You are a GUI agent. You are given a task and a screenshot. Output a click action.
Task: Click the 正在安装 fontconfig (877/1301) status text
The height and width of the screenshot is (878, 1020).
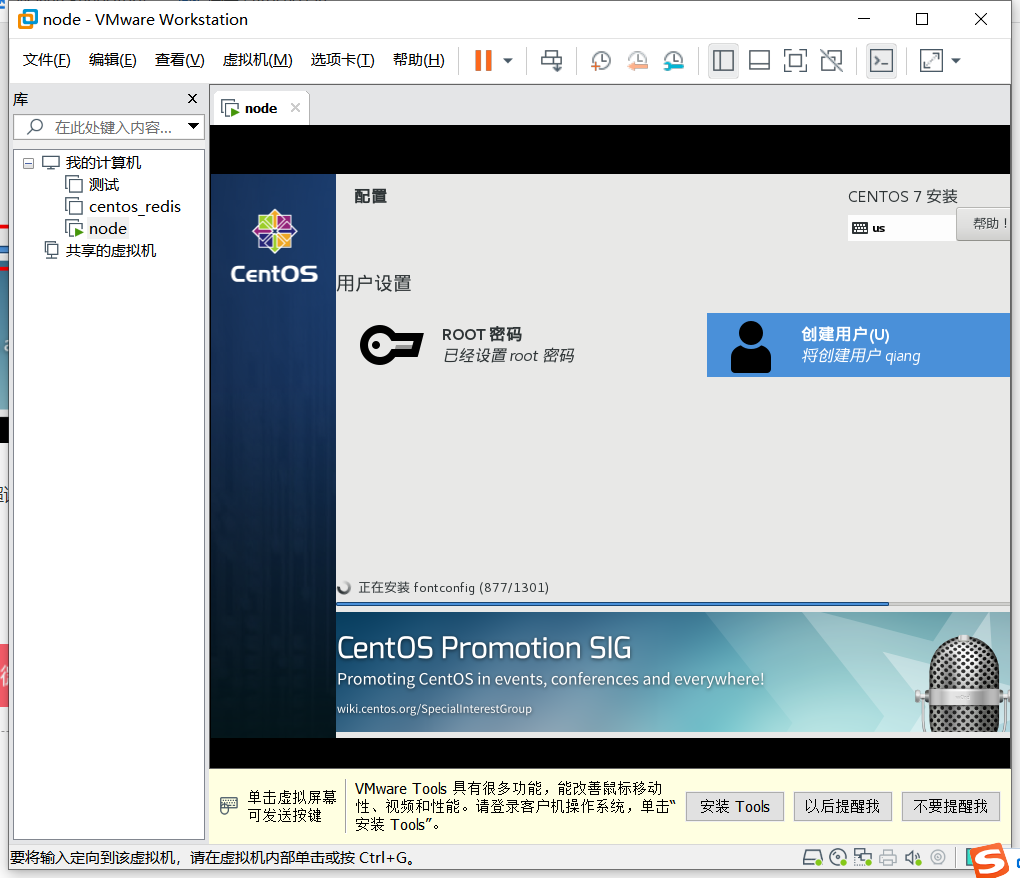[x=453, y=588]
